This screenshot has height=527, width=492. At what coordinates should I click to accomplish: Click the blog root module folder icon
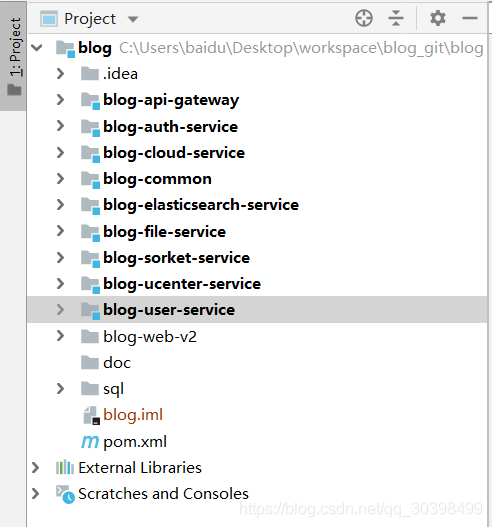[x=65, y=49]
